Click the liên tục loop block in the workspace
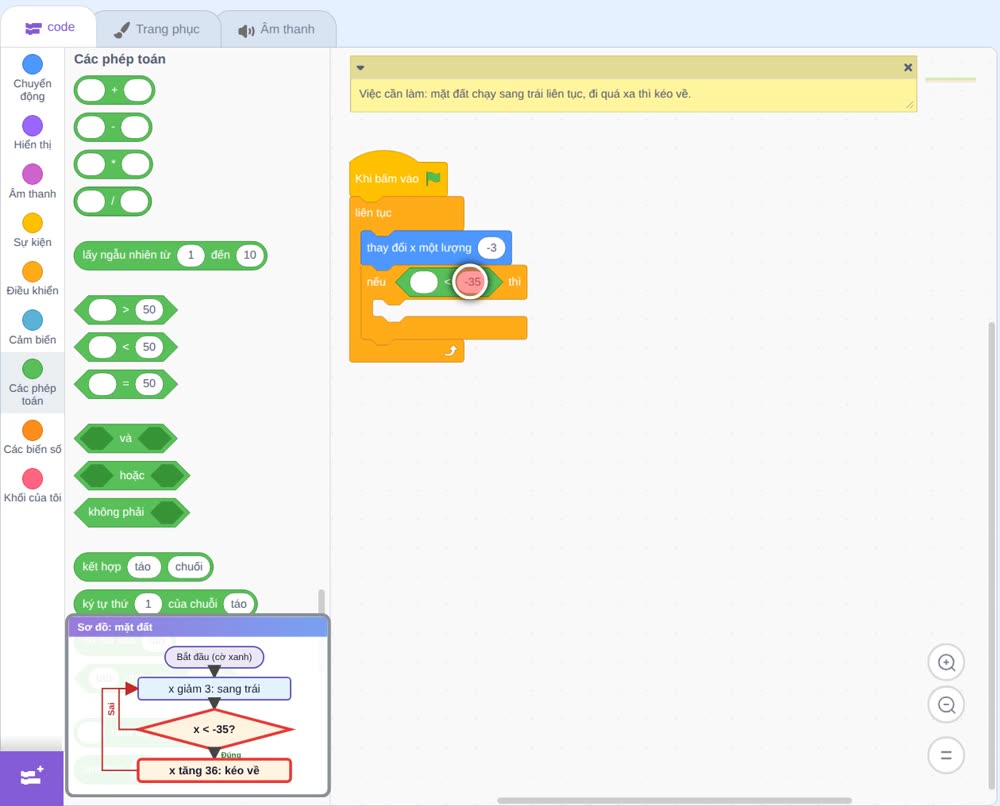The width and height of the screenshot is (1000, 806). pyautogui.click(x=374, y=213)
